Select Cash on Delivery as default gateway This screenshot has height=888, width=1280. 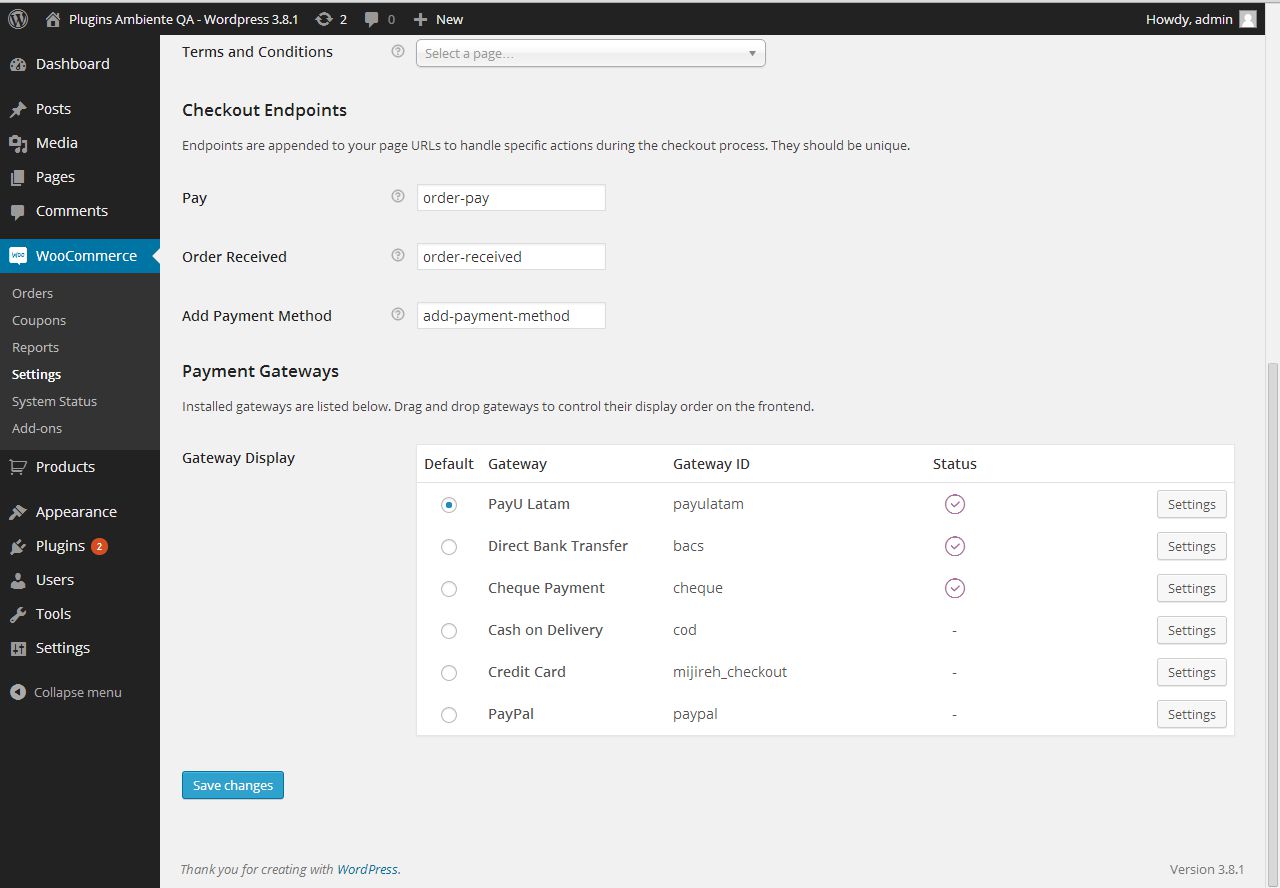[449, 631]
